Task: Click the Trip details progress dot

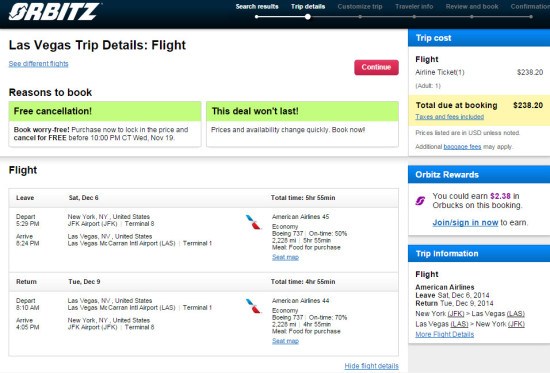Action: [x=308, y=16]
